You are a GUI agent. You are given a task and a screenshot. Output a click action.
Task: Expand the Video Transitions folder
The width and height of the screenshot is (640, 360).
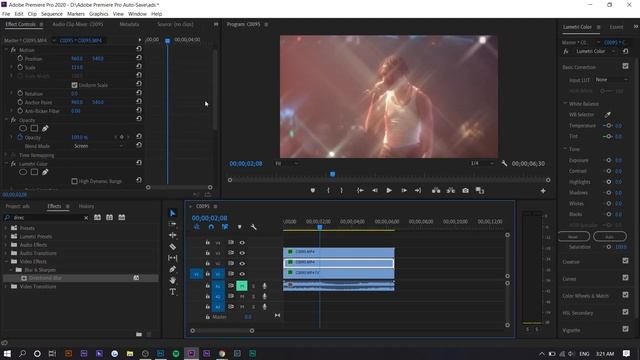[x=7, y=287]
